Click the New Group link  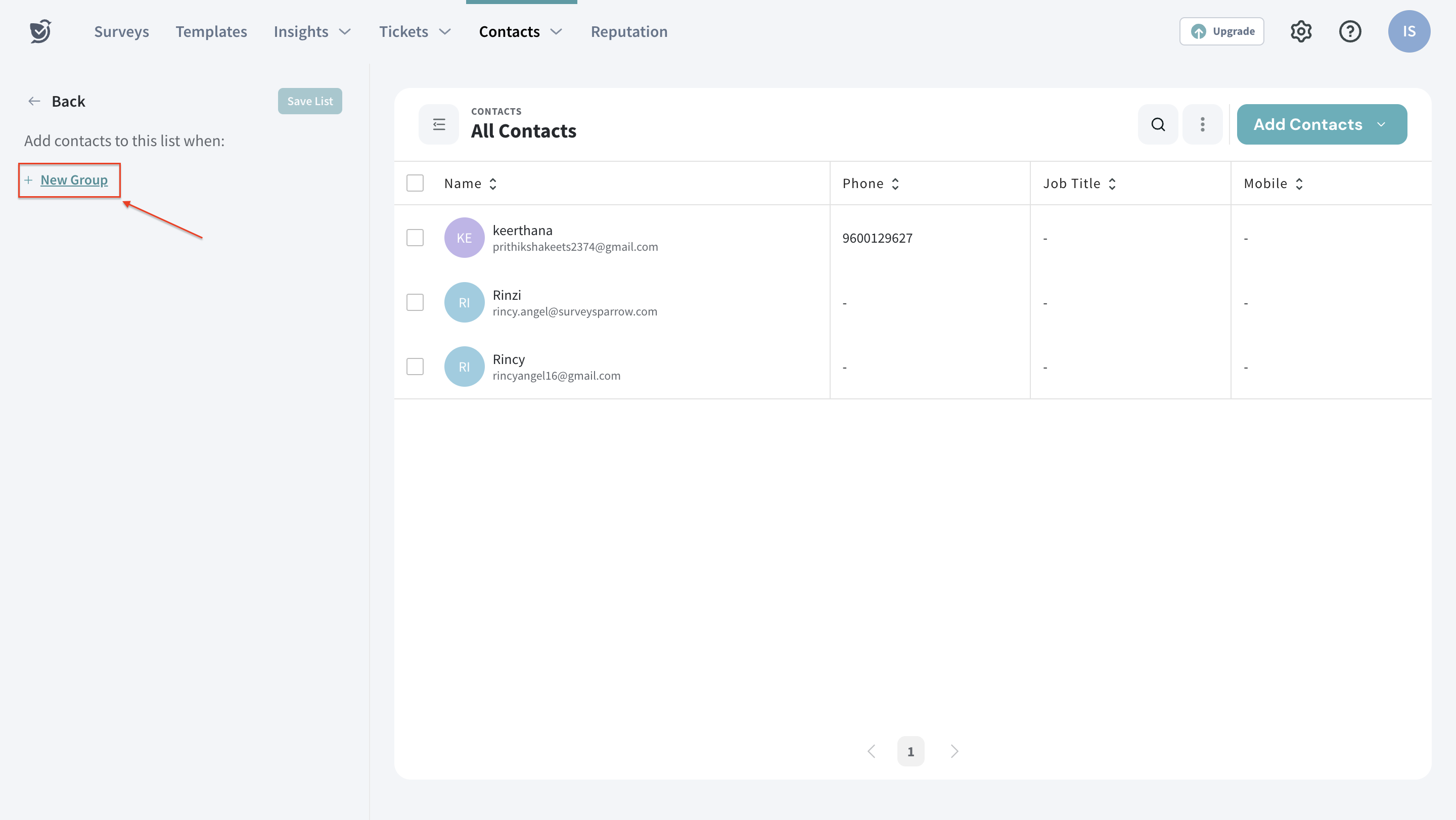(x=74, y=179)
